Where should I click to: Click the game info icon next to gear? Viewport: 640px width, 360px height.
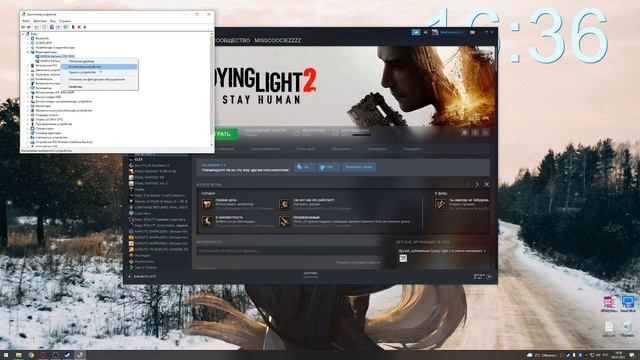point(475,133)
